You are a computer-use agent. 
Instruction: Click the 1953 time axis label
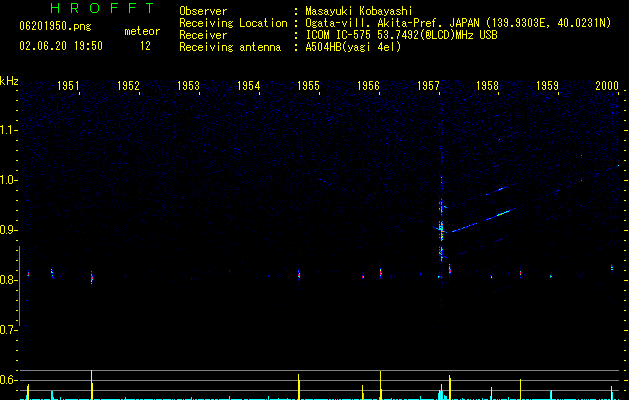point(188,85)
